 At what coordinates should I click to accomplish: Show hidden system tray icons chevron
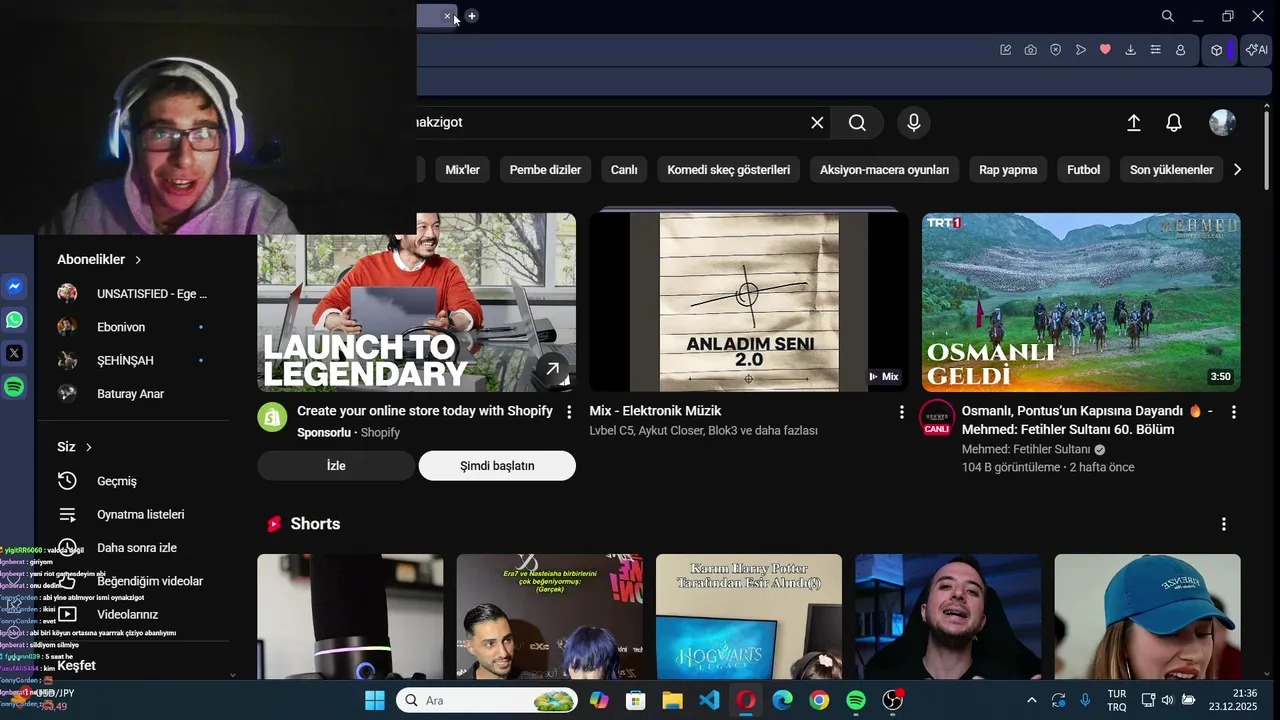[x=1032, y=700]
